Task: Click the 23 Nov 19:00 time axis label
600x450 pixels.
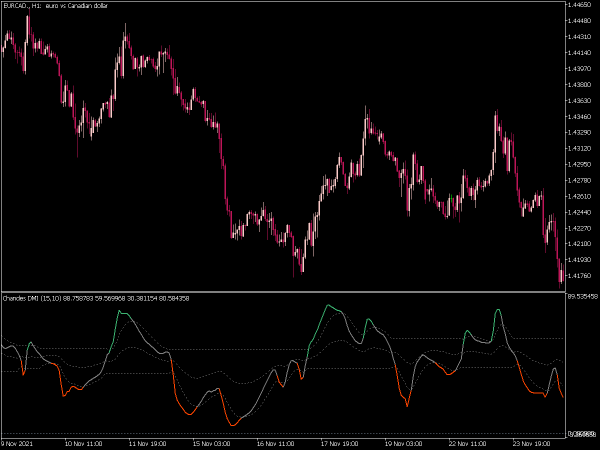Action: tap(532, 444)
